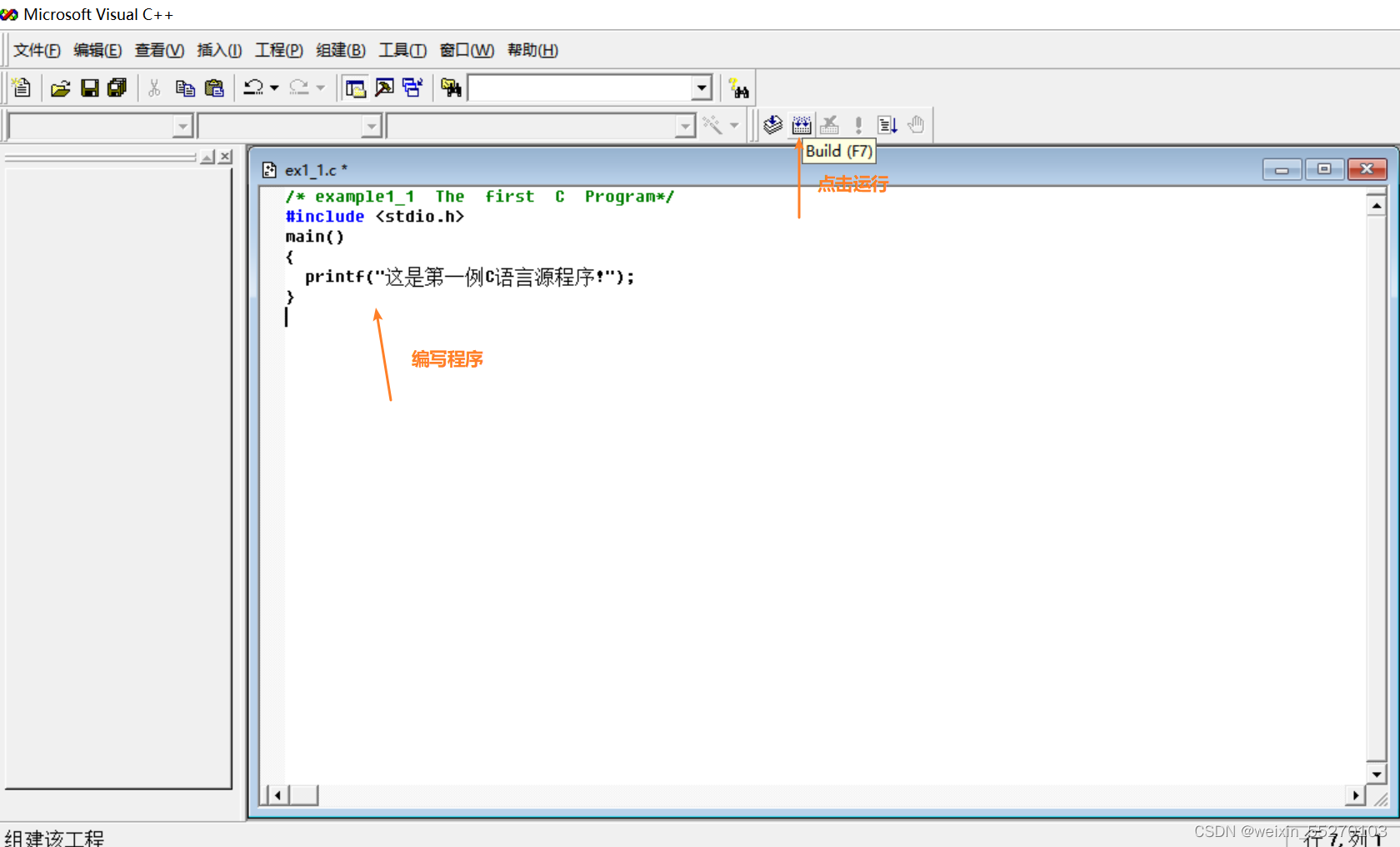Screen dimensions: 1400x847
Task: Copy selection with the Copy icon
Action: click(185, 88)
